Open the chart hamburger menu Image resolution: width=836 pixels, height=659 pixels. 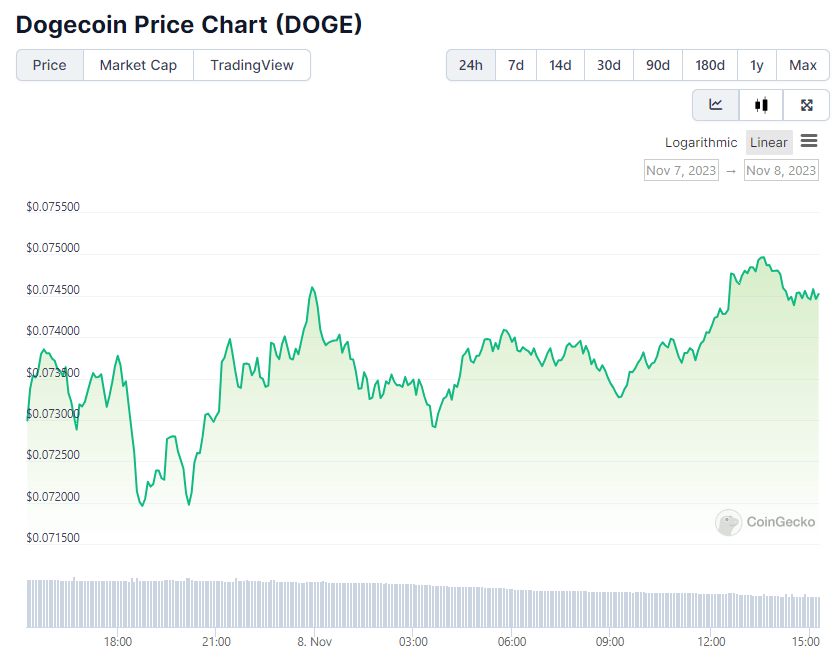(x=809, y=141)
